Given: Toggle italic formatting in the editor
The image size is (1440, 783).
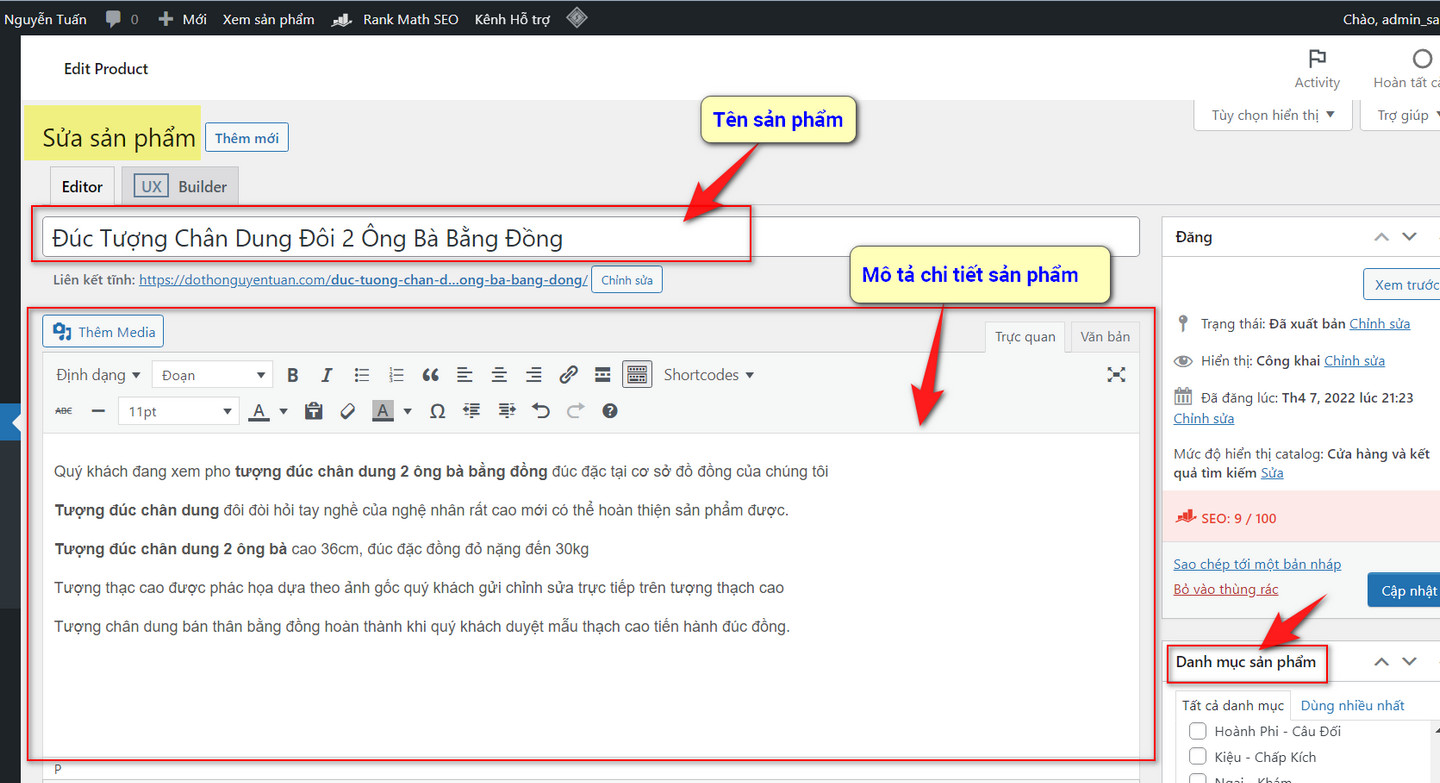Looking at the screenshot, I should pyautogui.click(x=326, y=375).
